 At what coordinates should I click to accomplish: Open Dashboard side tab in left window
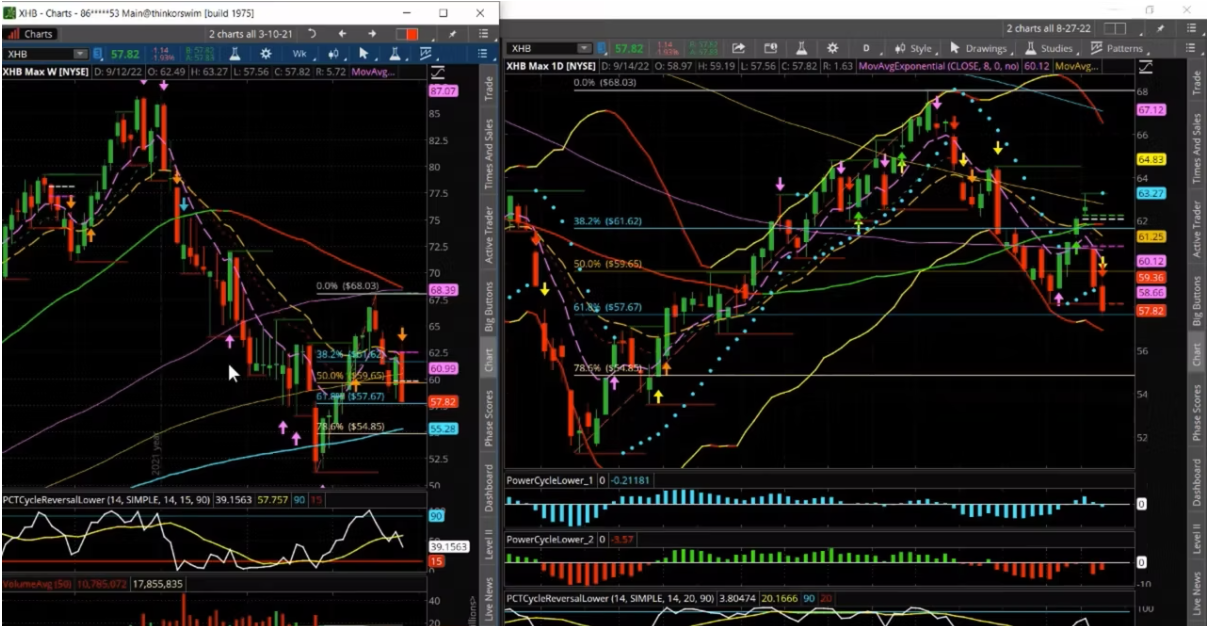tap(489, 488)
